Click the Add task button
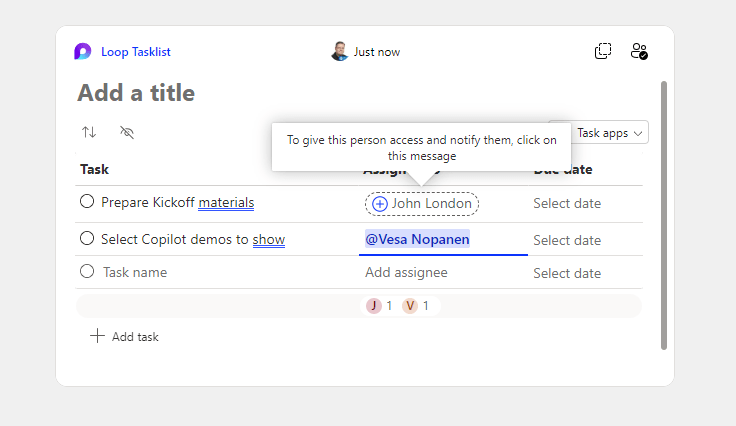 [125, 337]
